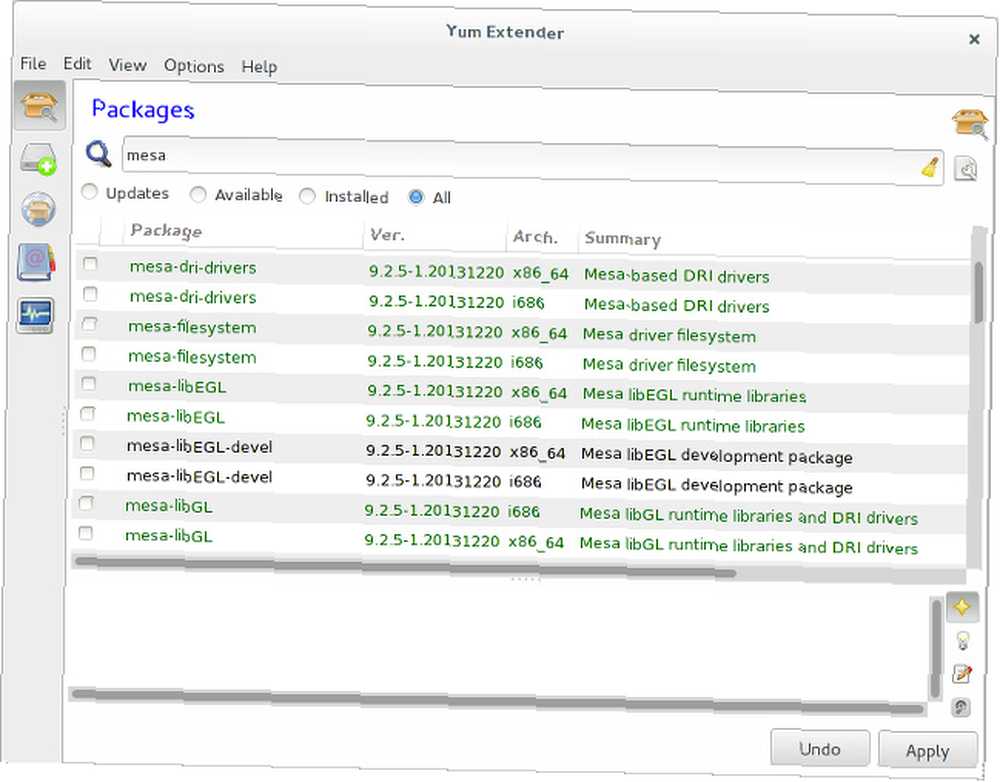Toggle the mesa-libGL x86_64 checkbox
Viewport: 1000px width, 782px height.
[x=85, y=533]
